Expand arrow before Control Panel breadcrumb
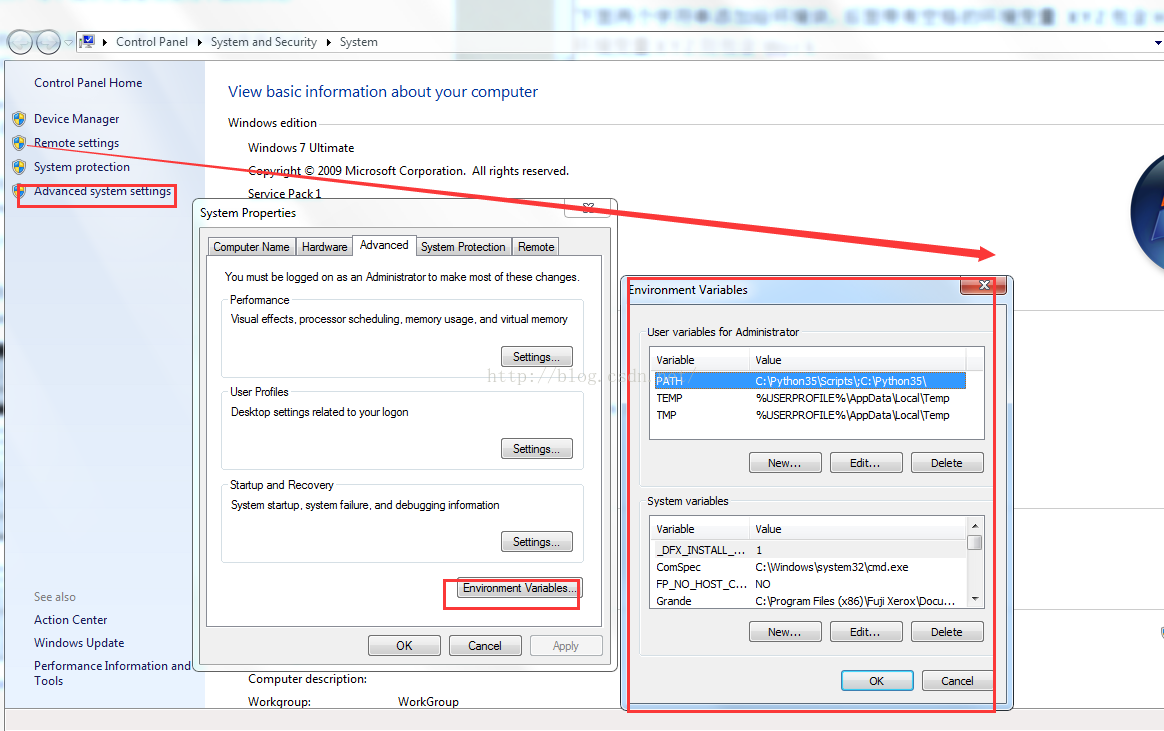 (105, 42)
